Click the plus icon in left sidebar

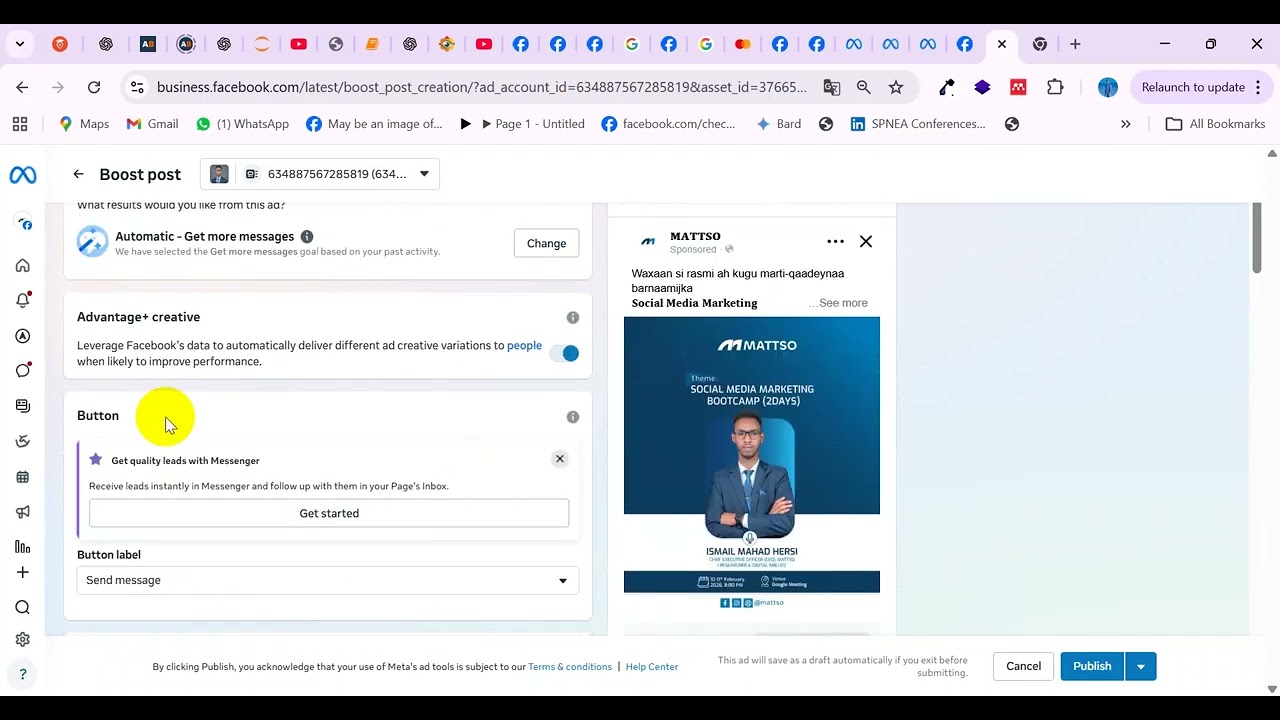pyautogui.click(x=23, y=572)
